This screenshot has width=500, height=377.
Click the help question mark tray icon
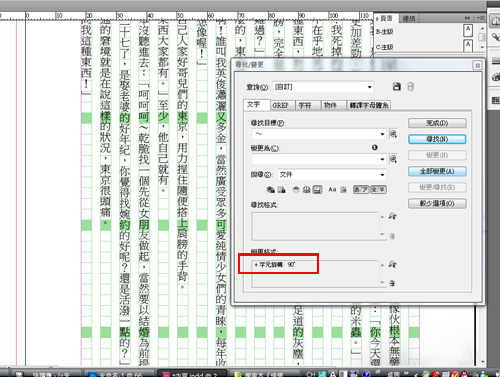[366, 374]
